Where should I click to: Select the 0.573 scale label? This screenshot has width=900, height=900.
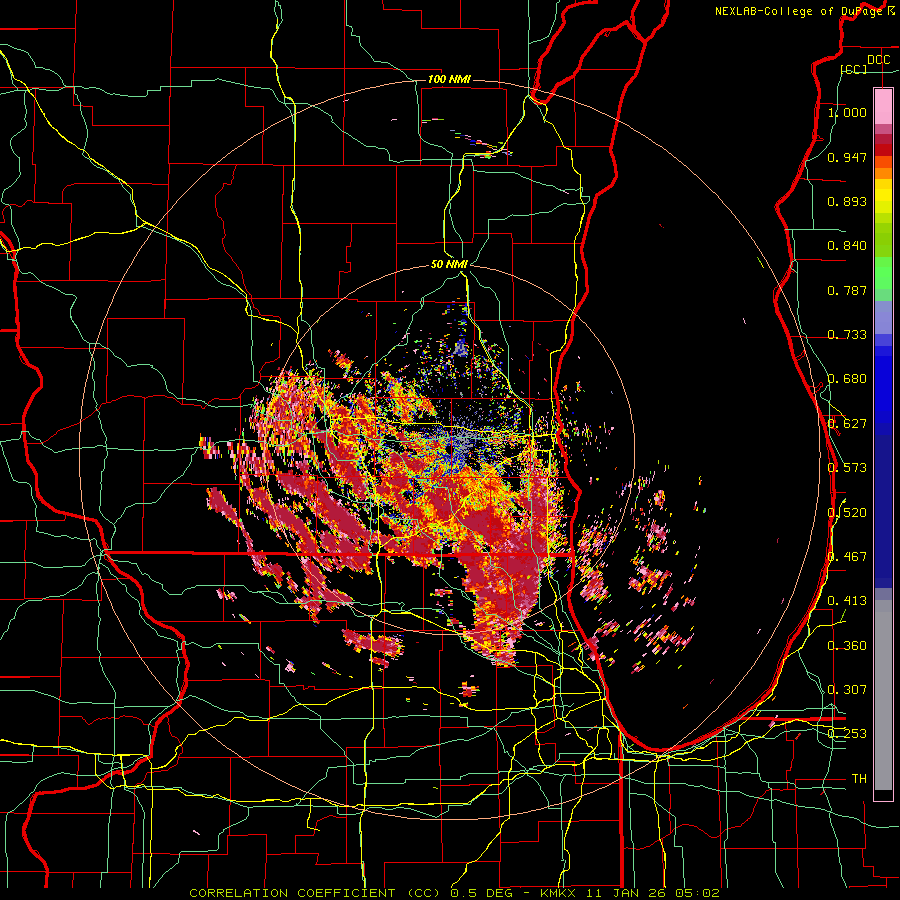click(x=847, y=468)
